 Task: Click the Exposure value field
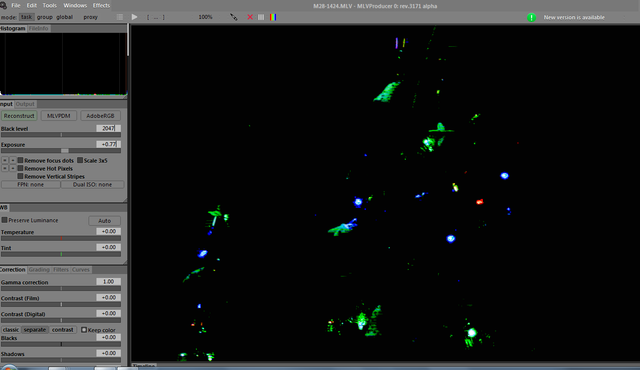[109, 144]
